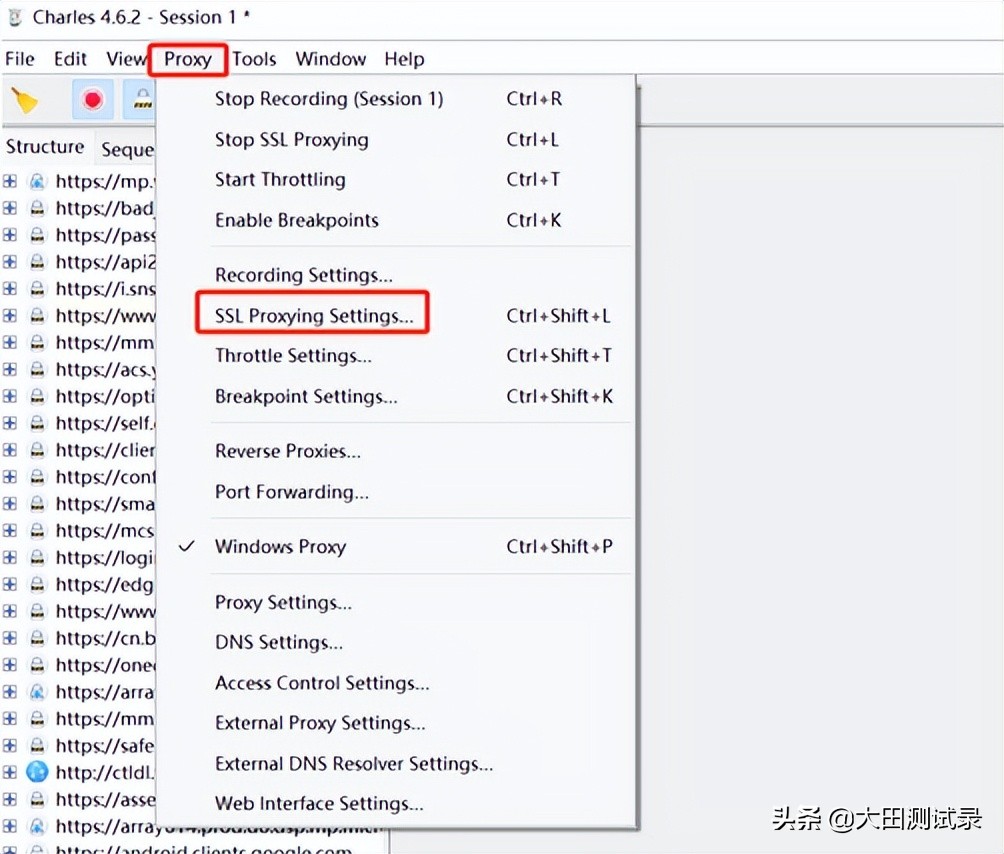This screenshot has height=854, width=1004.
Task: Expand the https://mp. tree node
Action: click(x=10, y=182)
